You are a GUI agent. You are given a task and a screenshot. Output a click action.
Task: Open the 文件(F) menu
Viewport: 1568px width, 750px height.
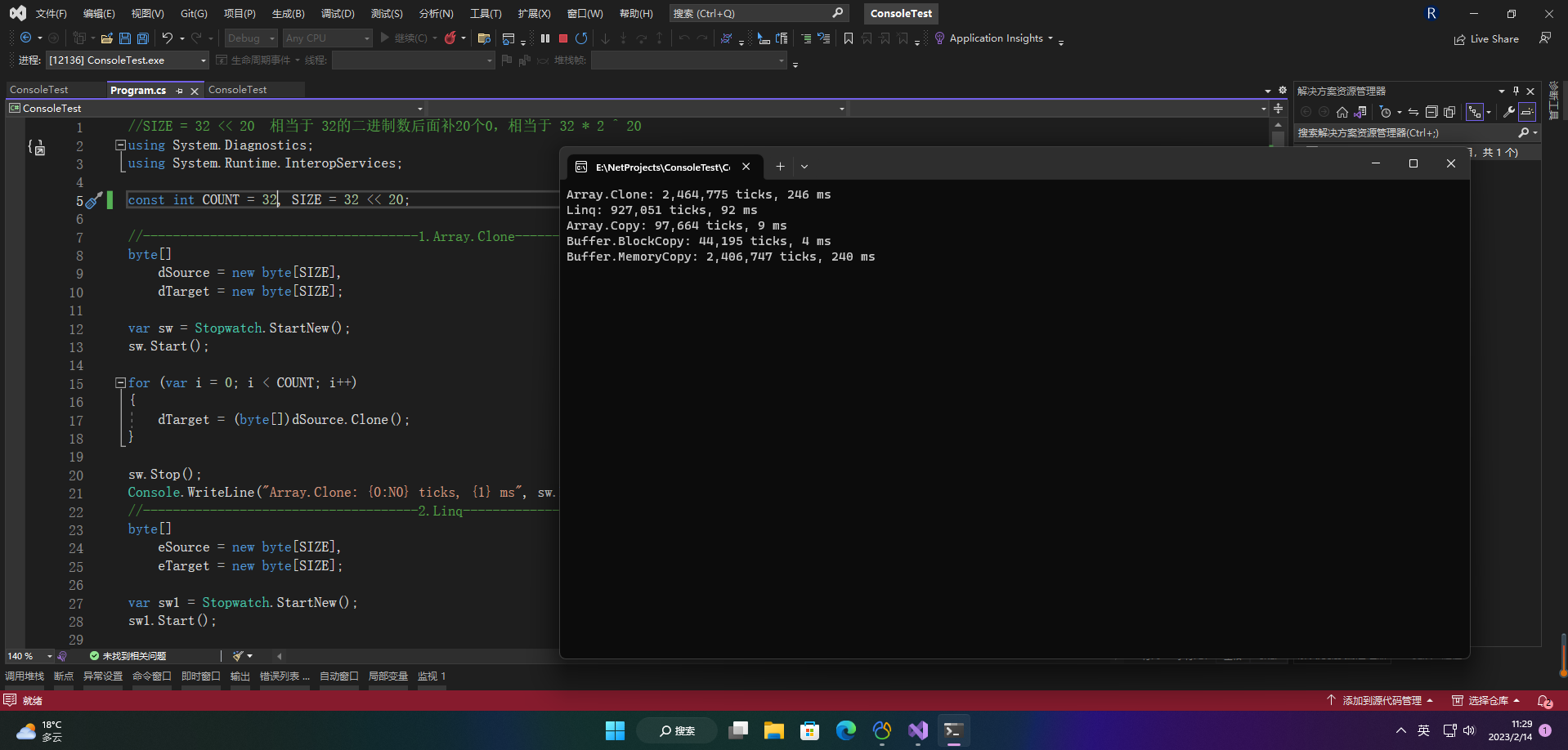(51, 14)
